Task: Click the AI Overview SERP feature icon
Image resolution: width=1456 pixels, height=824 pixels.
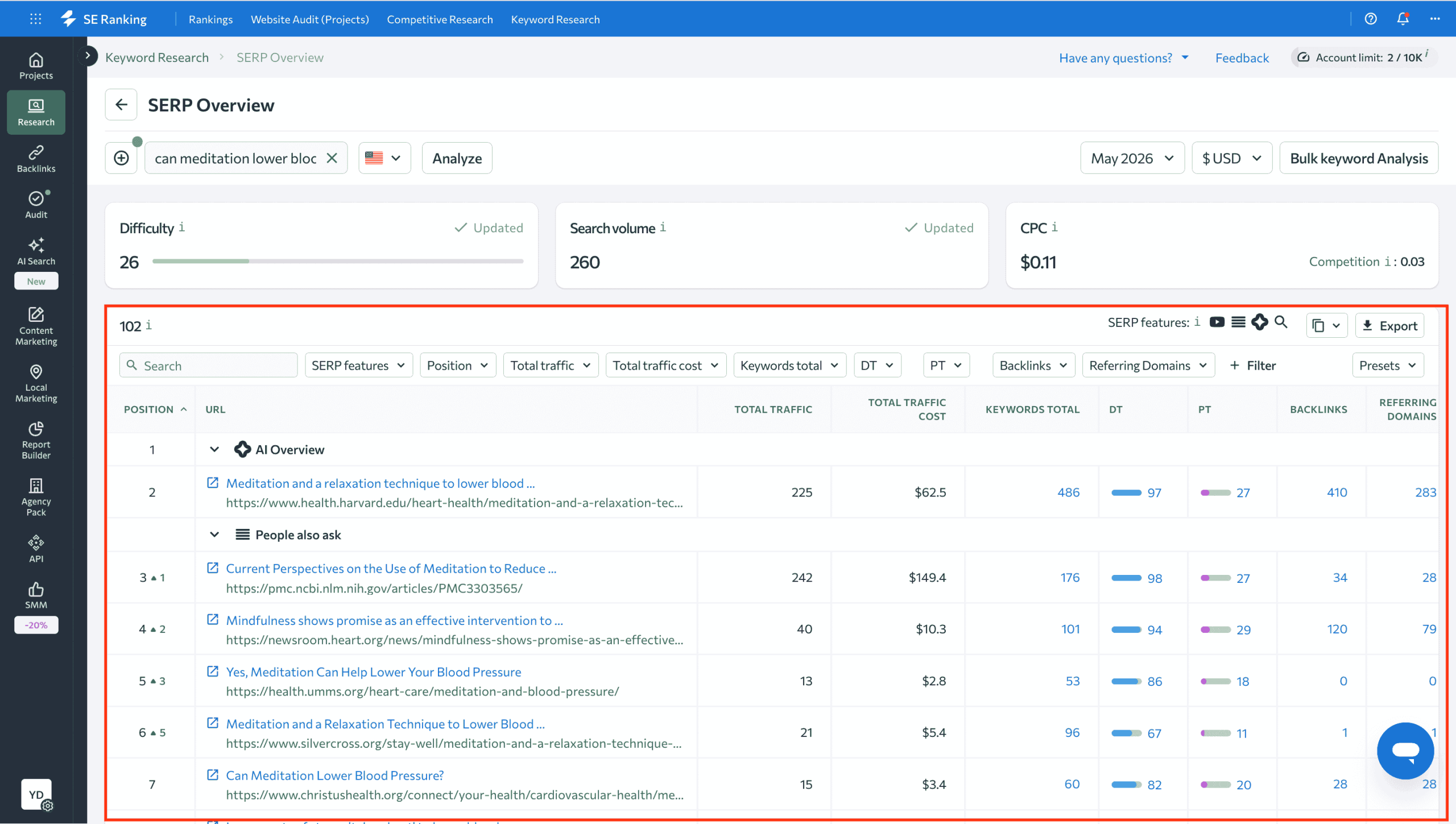Action: pyautogui.click(x=1260, y=322)
